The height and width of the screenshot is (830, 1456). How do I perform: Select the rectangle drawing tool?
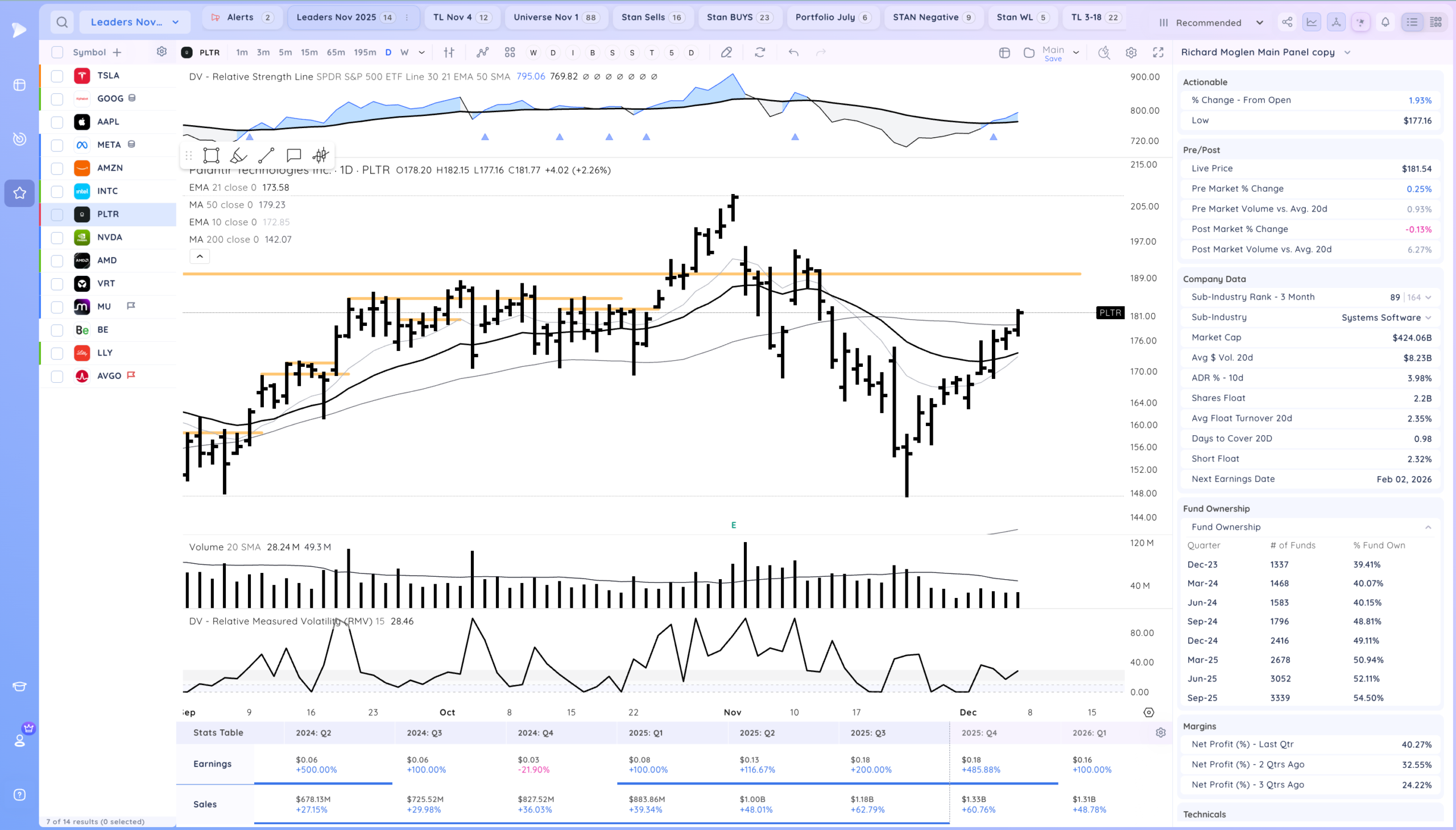[x=211, y=155]
